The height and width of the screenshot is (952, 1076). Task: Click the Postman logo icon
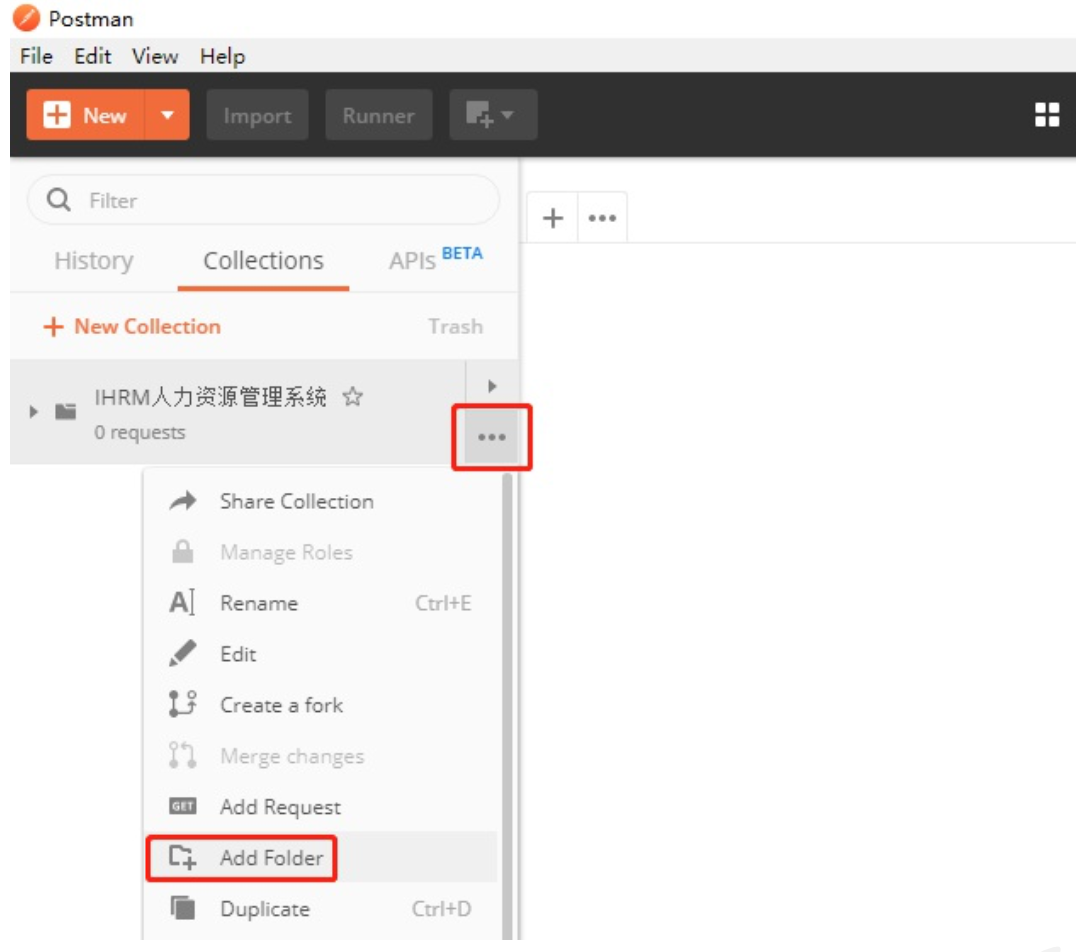27,18
